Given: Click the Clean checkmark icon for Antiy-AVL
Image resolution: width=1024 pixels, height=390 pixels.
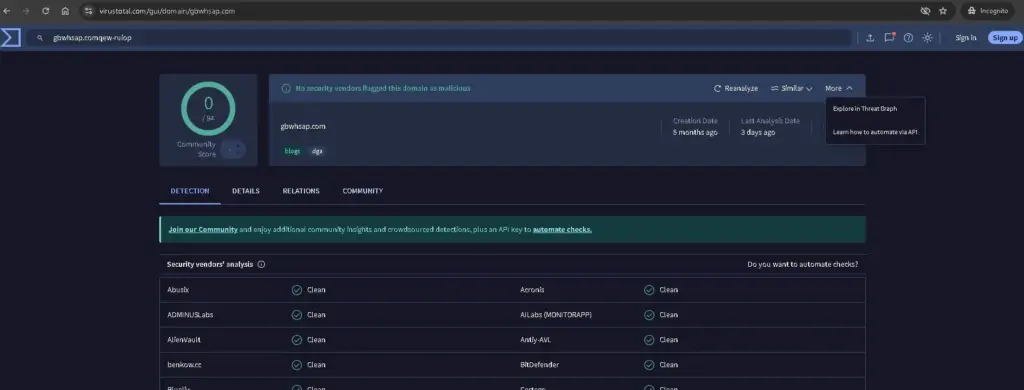Looking at the screenshot, I should [649, 340].
